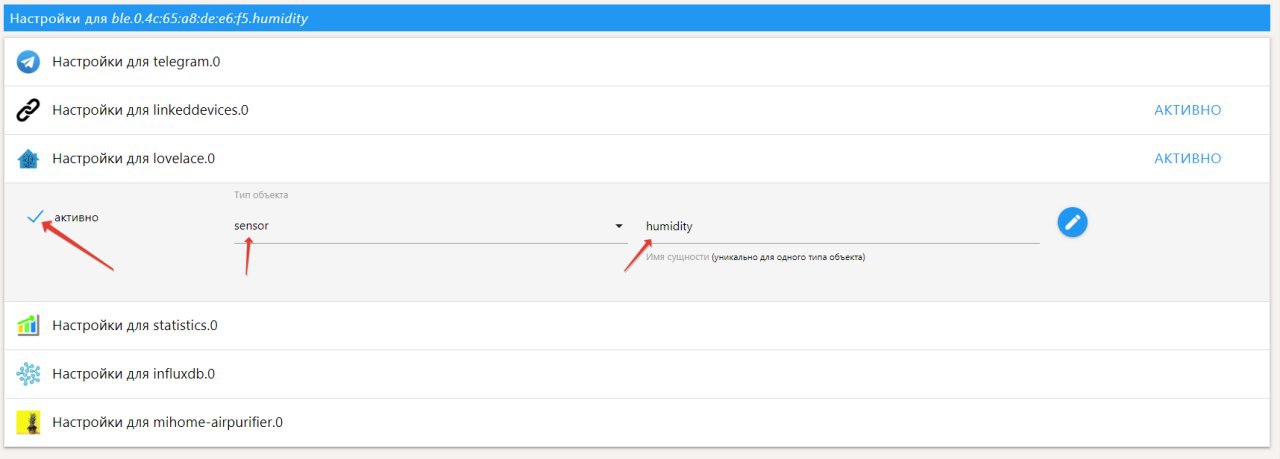Toggle the "активно" checkbox

(36, 216)
